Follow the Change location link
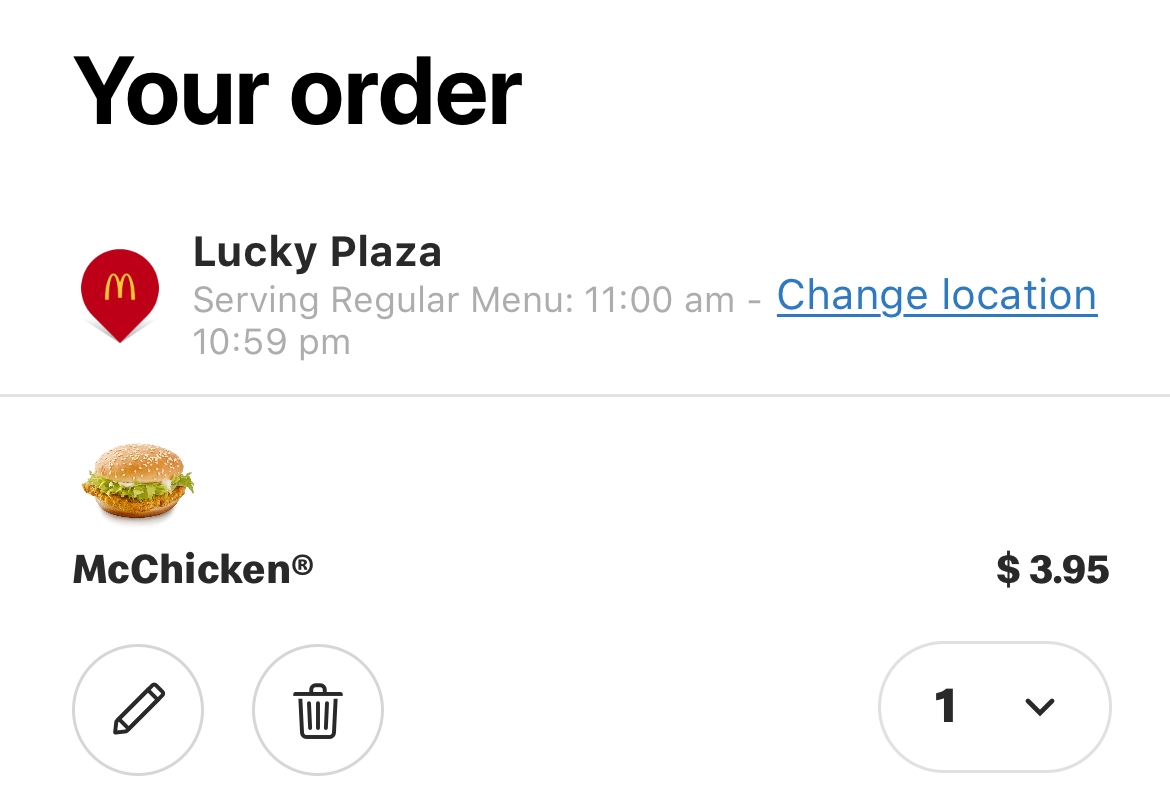The width and height of the screenshot is (1170, 801). pyautogui.click(x=937, y=295)
